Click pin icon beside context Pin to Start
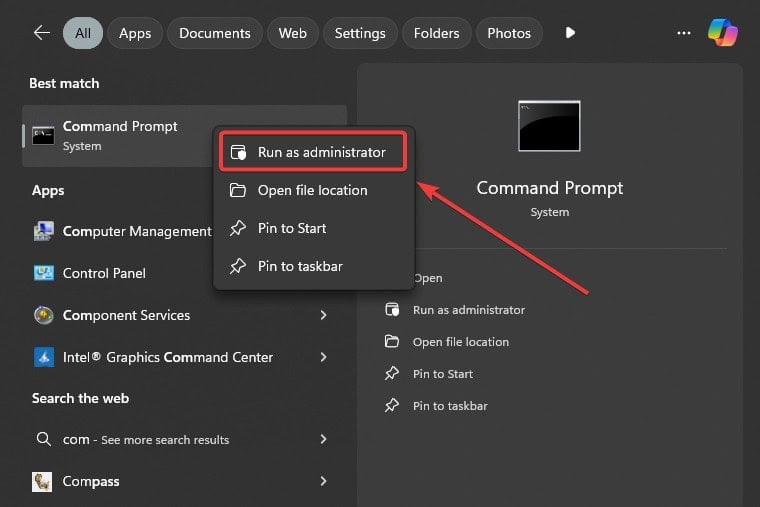This screenshot has height=507, width=760. coord(238,228)
